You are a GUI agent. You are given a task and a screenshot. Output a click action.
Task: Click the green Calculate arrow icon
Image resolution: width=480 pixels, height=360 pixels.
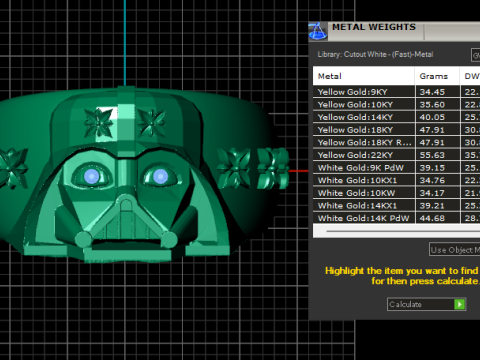click(460, 304)
